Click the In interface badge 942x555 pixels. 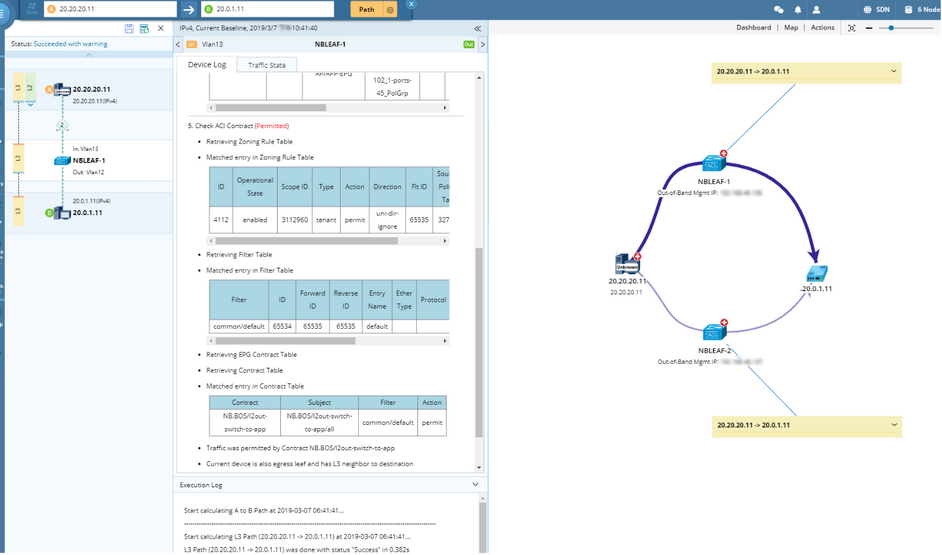point(192,44)
